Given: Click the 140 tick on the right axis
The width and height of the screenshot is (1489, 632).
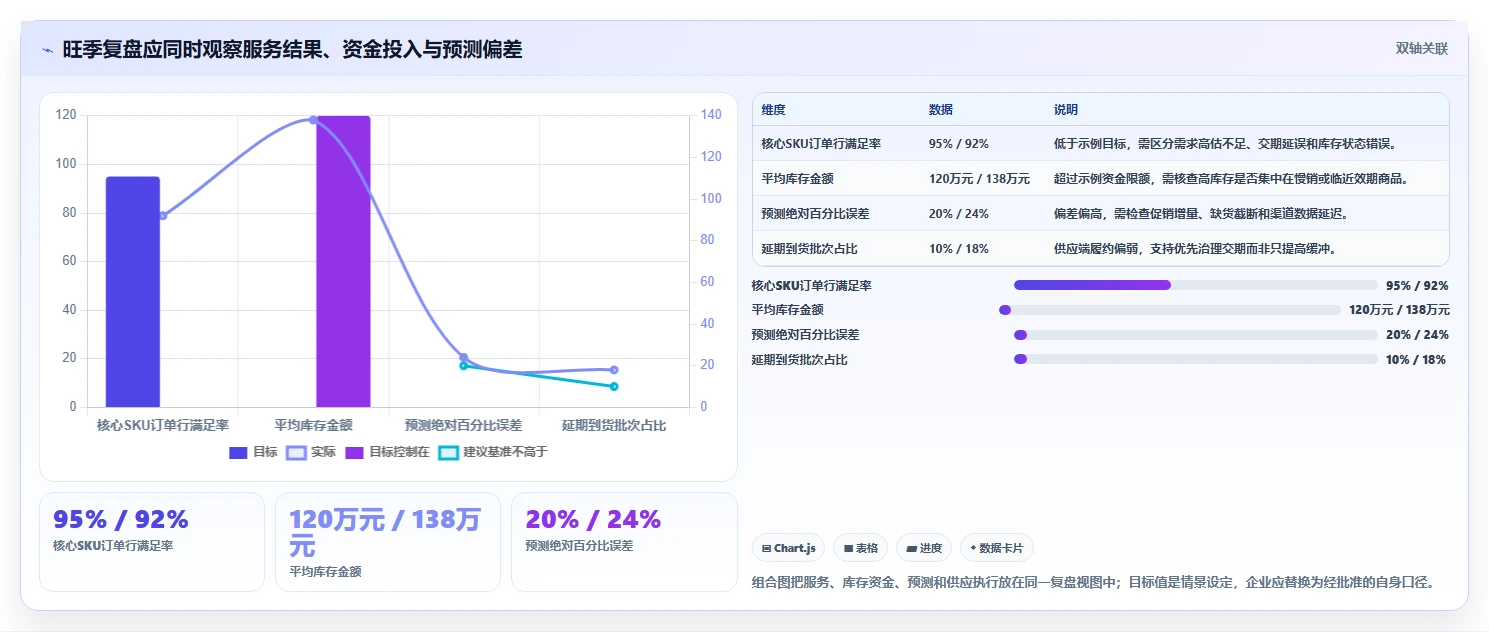Looking at the screenshot, I should click(709, 115).
